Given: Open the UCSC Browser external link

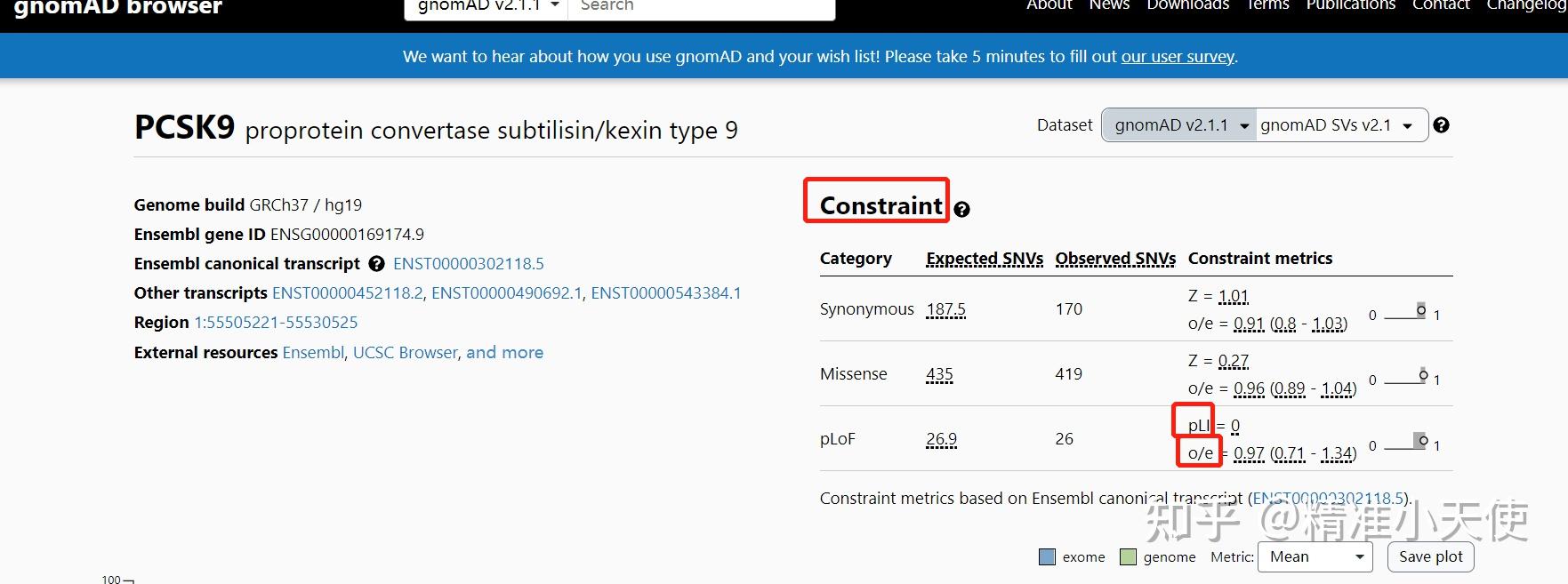Looking at the screenshot, I should point(405,353).
